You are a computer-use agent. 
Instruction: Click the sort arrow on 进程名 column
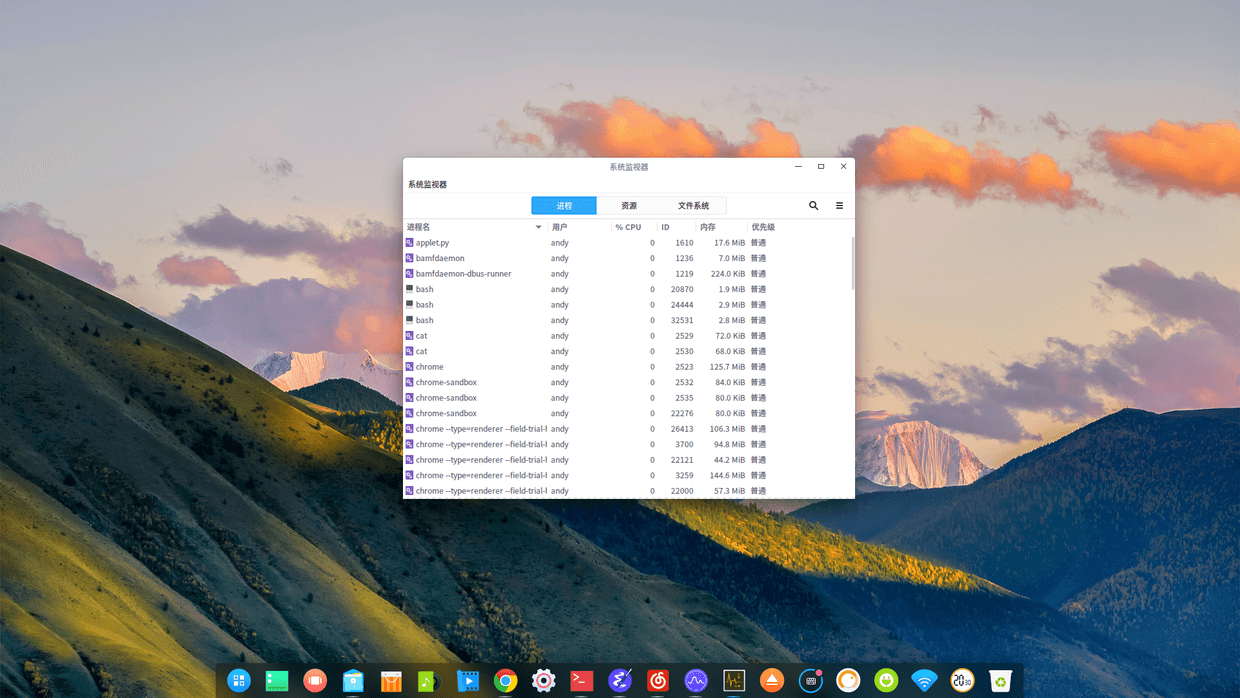pyautogui.click(x=538, y=227)
